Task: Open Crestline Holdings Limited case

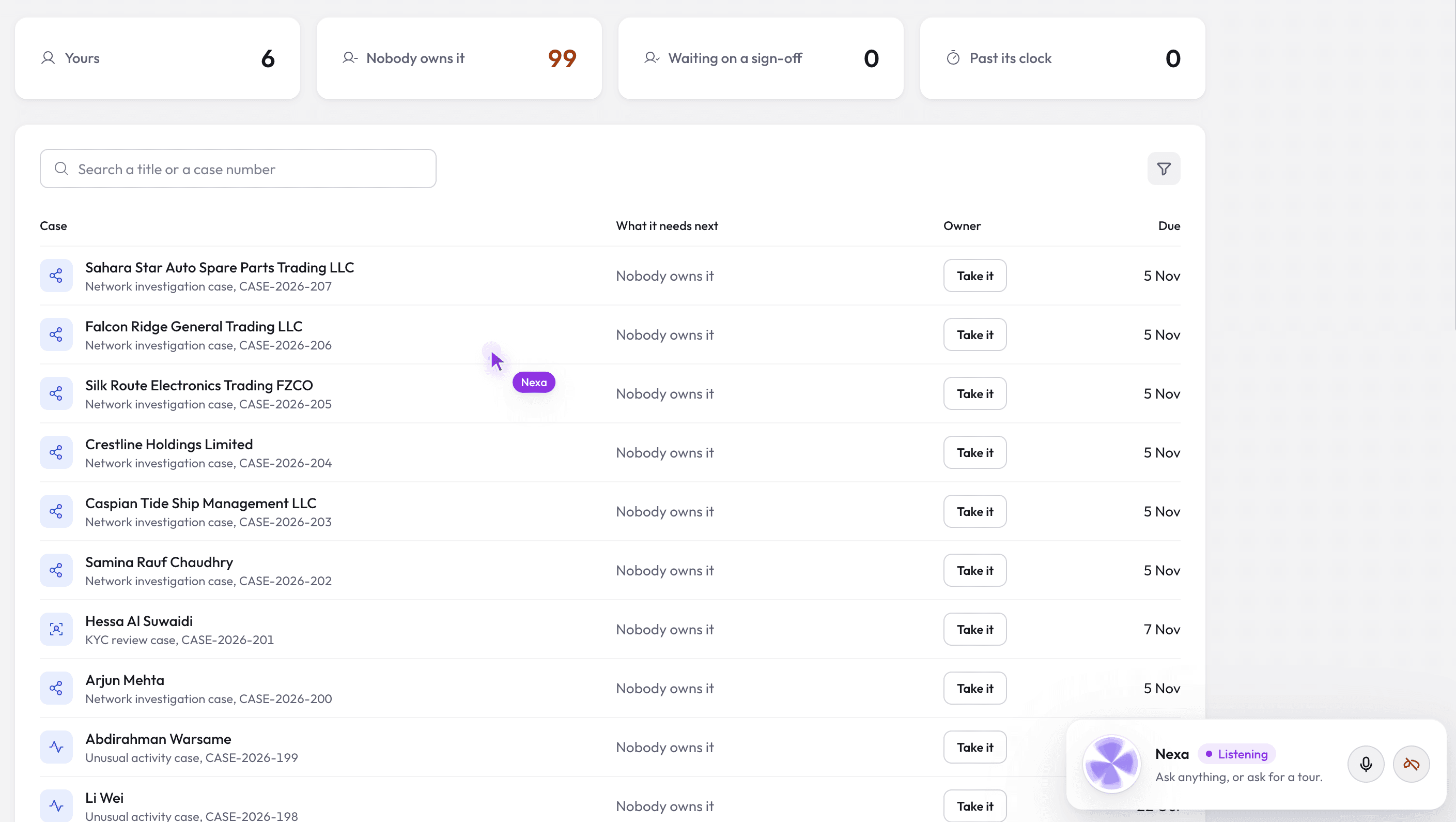Action: pos(169,444)
